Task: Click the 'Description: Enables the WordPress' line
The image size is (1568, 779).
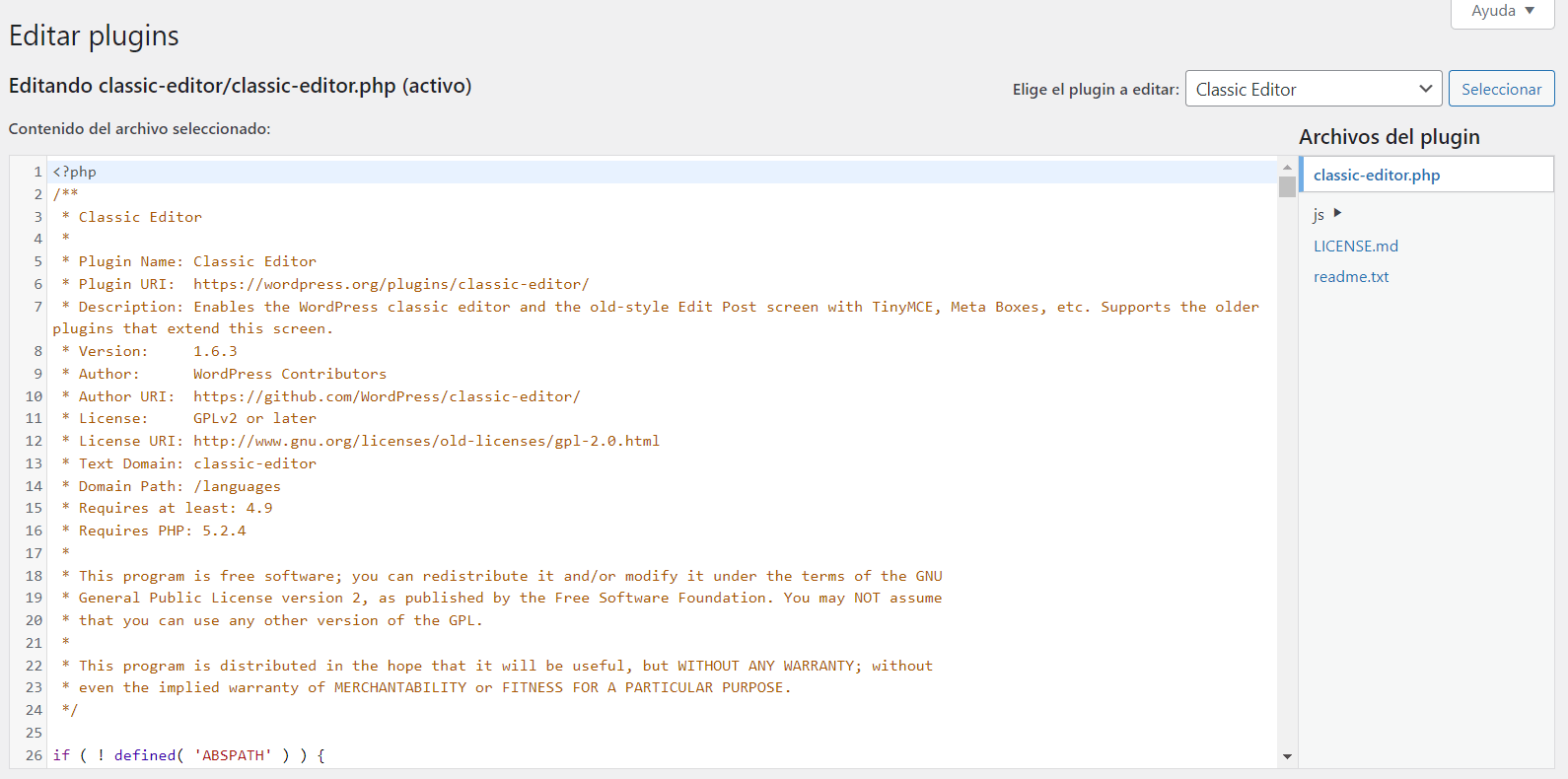Action: pyautogui.click(x=656, y=318)
